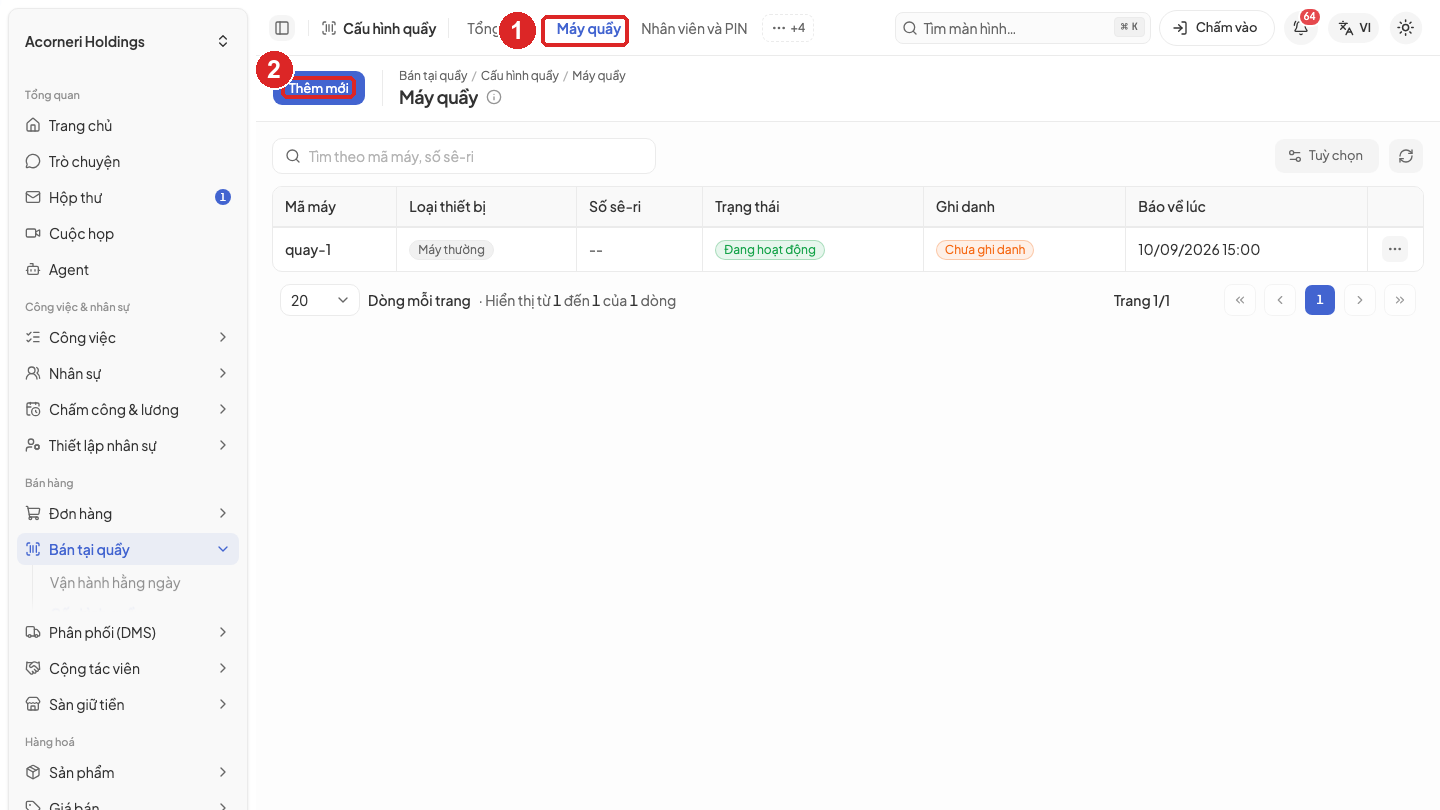Screen dimensions: 1440x810
Task: Open the rows-per-page dropdown
Action: pyautogui.click(x=320, y=300)
